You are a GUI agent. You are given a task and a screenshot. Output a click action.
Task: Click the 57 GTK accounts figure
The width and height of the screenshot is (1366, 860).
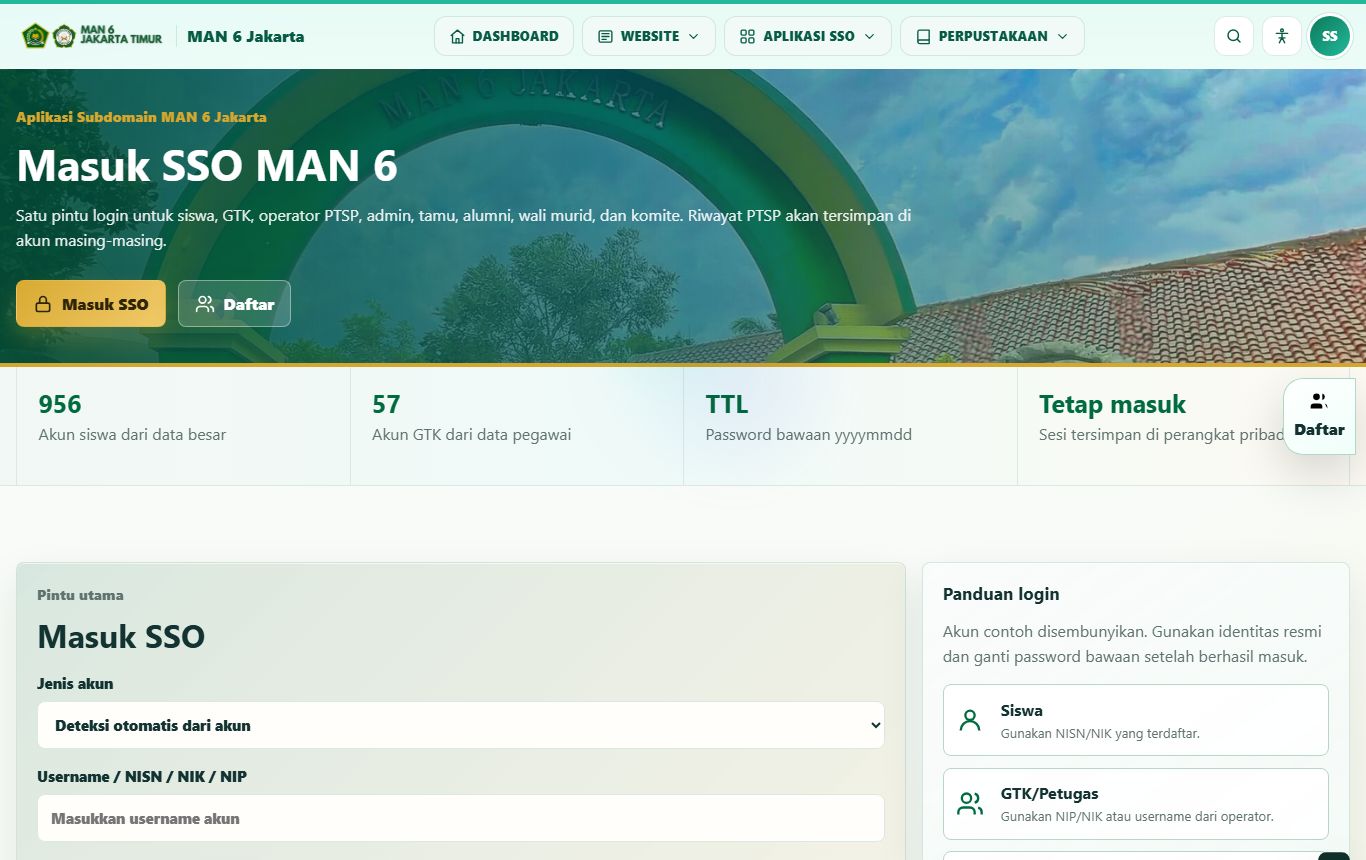tap(386, 404)
